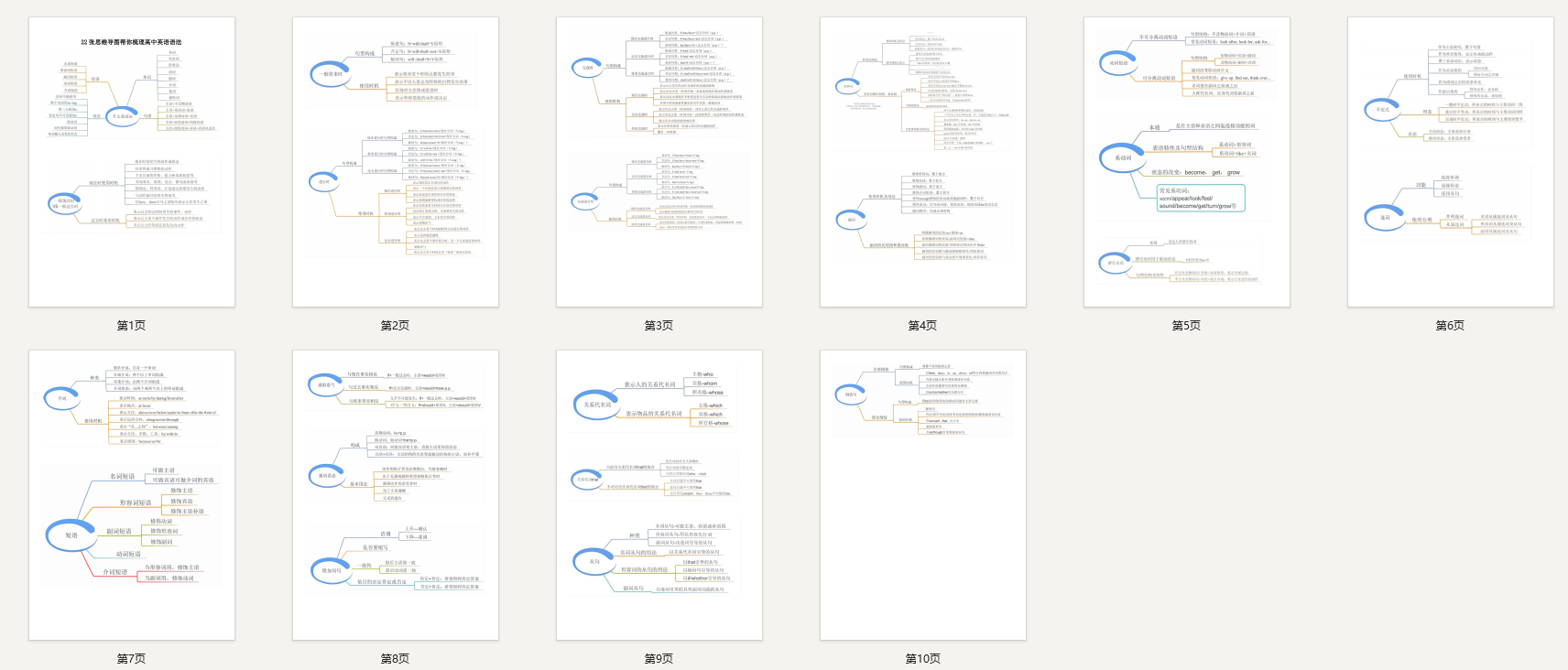Click the '介词短语' branch on page 7

coord(115,572)
